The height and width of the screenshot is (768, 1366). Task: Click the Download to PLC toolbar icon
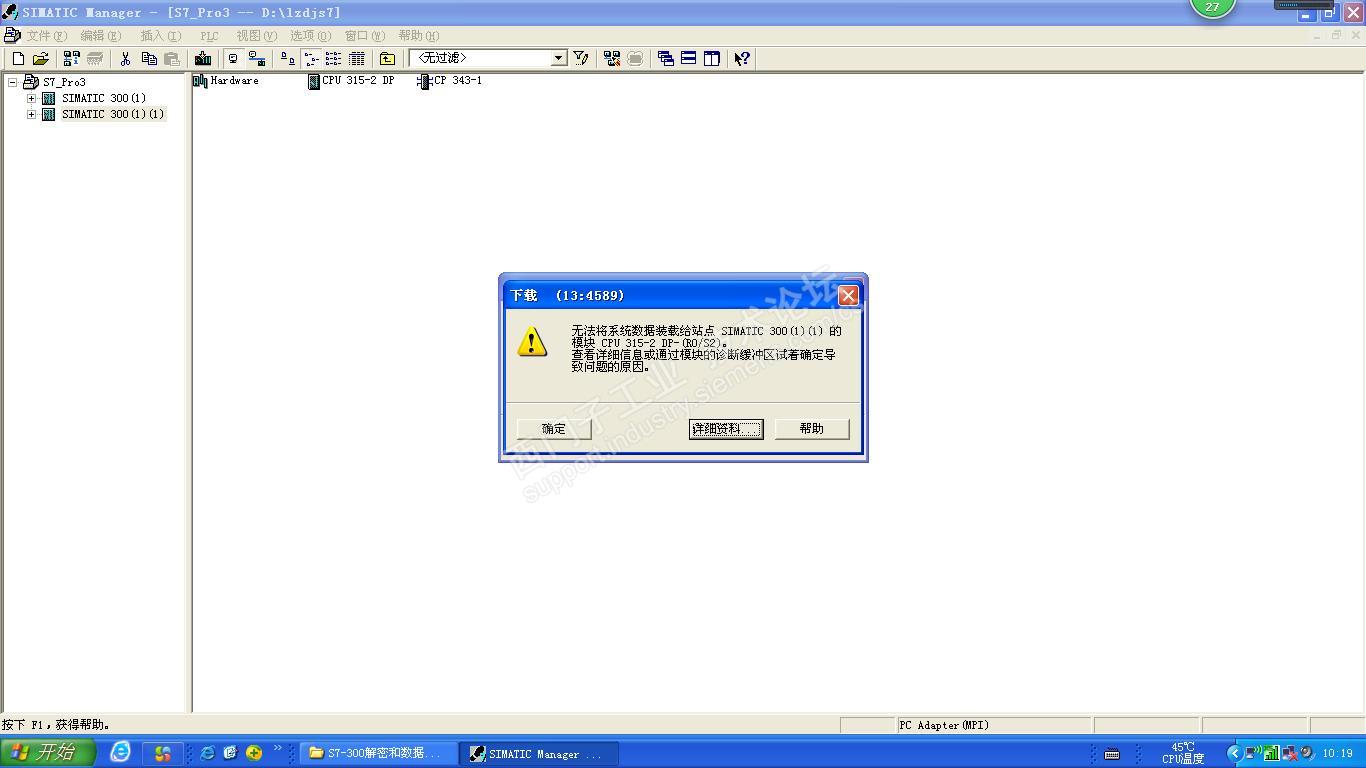click(203, 59)
